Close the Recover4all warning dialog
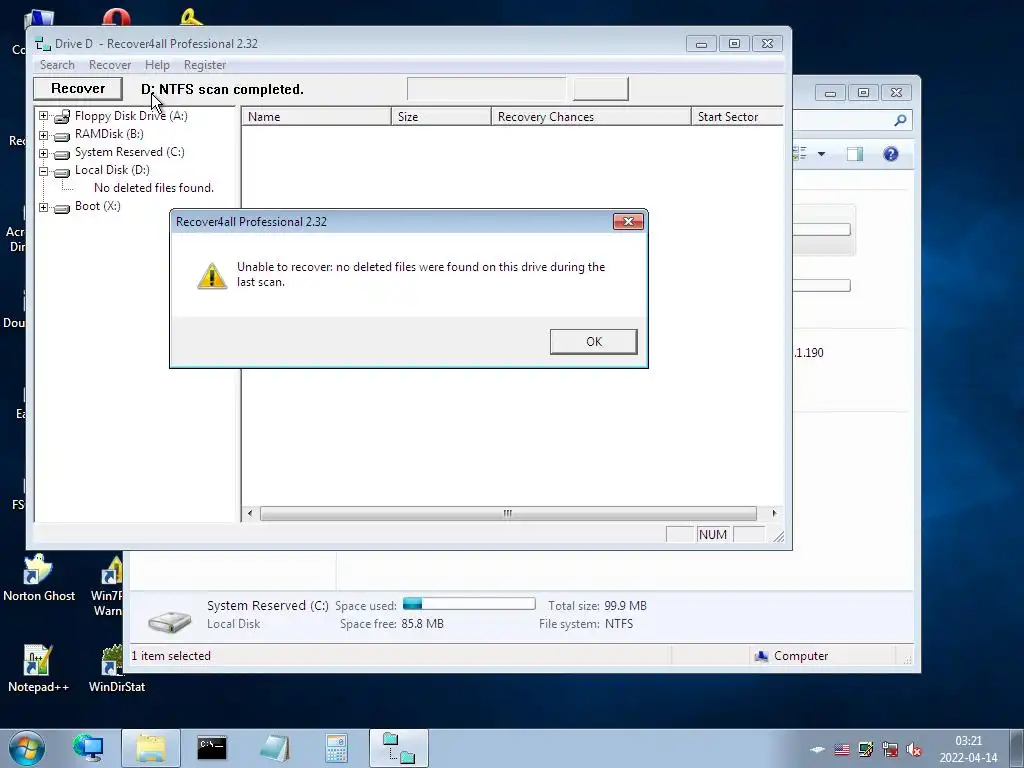Image resolution: width=1024 pixels, height=768 pixels. (x=628, y=221)
